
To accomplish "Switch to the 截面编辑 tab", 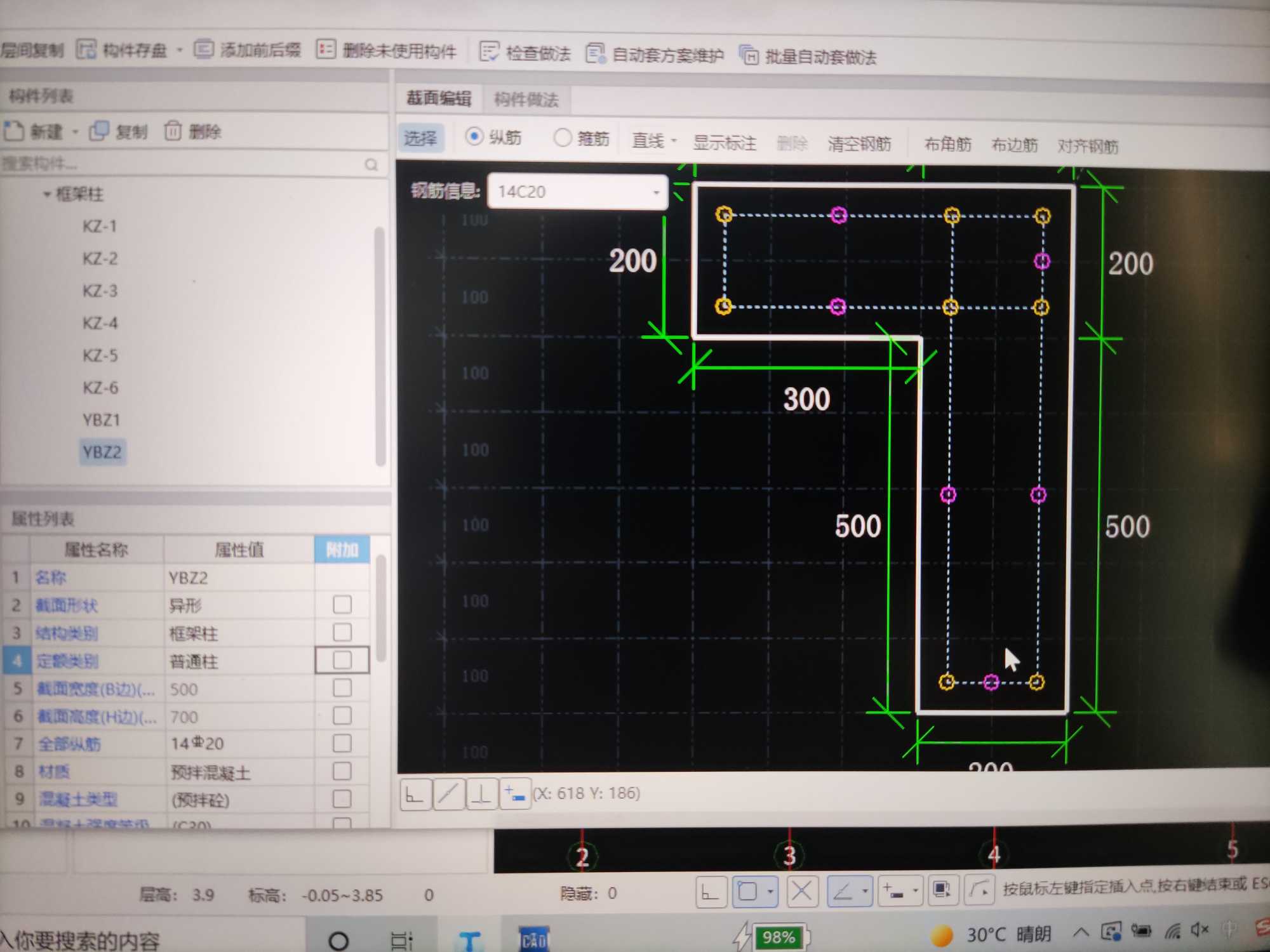I will tap(439, 98).
